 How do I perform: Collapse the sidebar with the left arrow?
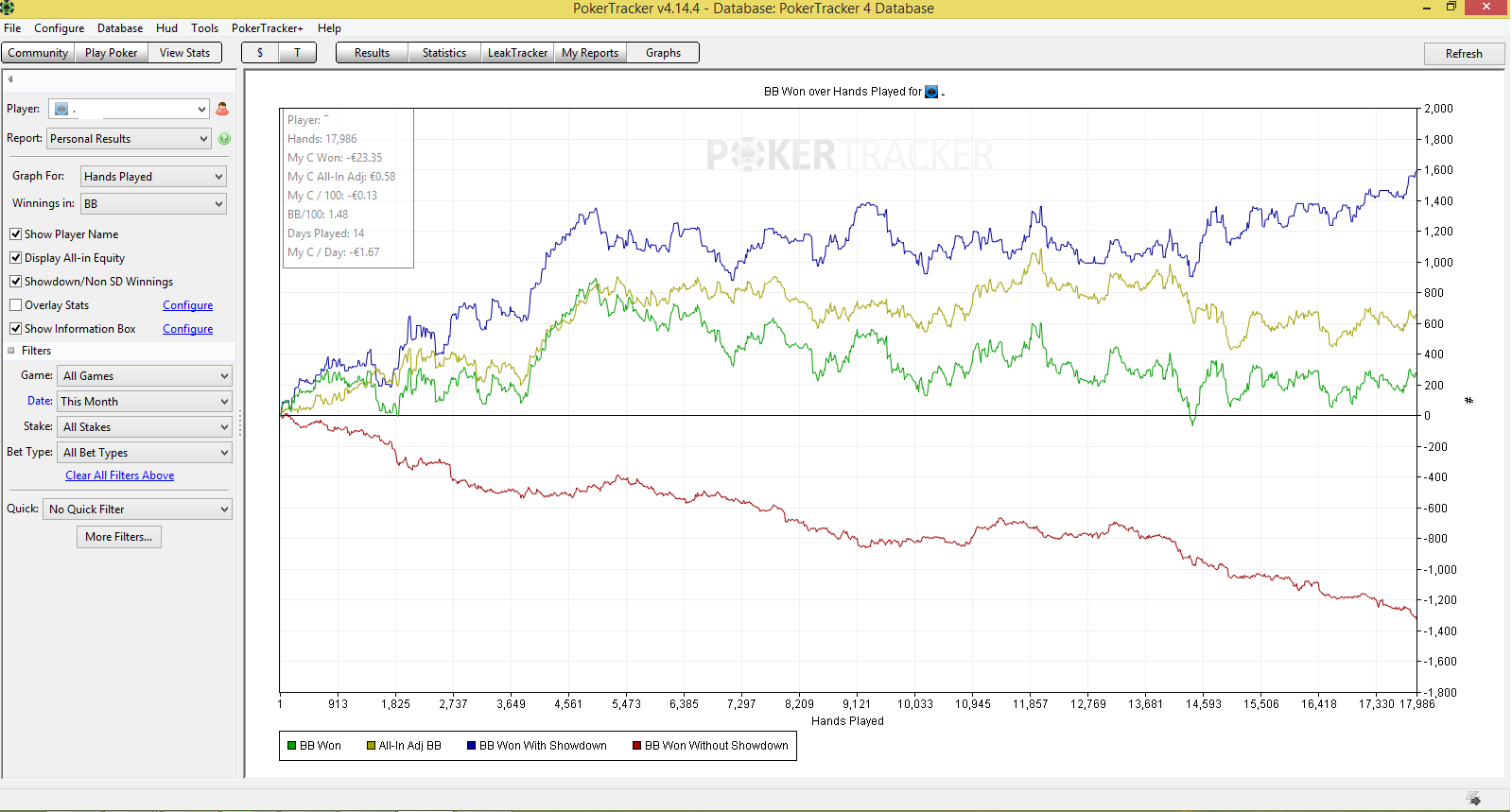click(x=10, y=79)
